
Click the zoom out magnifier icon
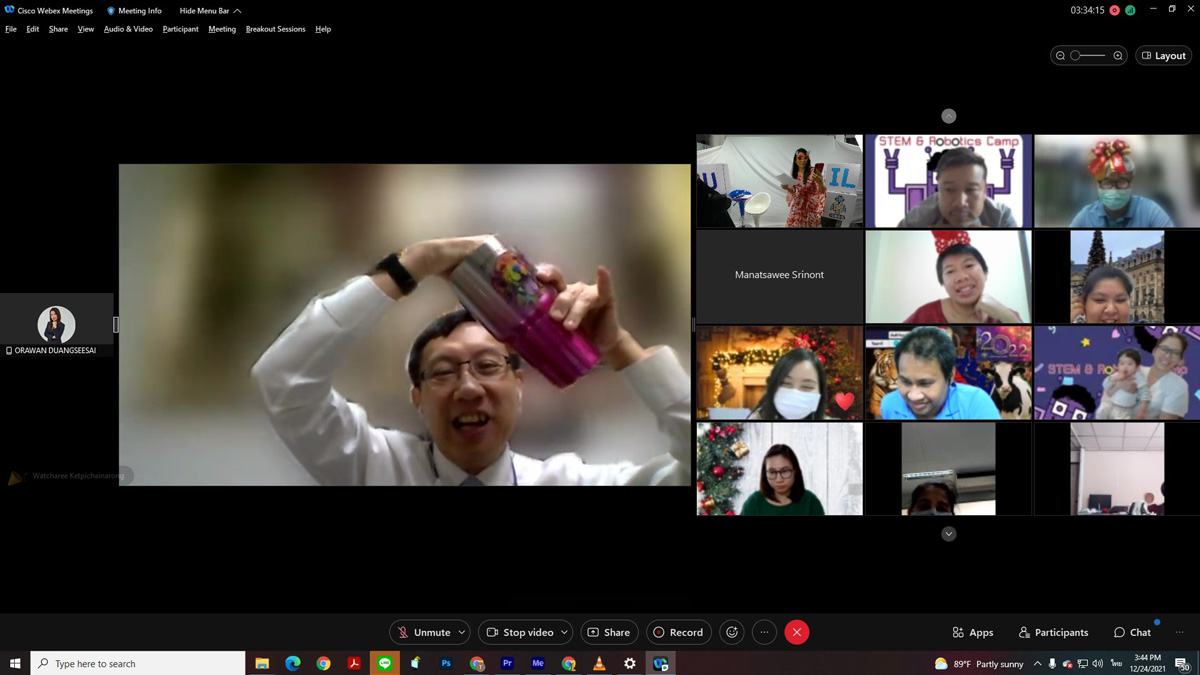point(1060,56)
